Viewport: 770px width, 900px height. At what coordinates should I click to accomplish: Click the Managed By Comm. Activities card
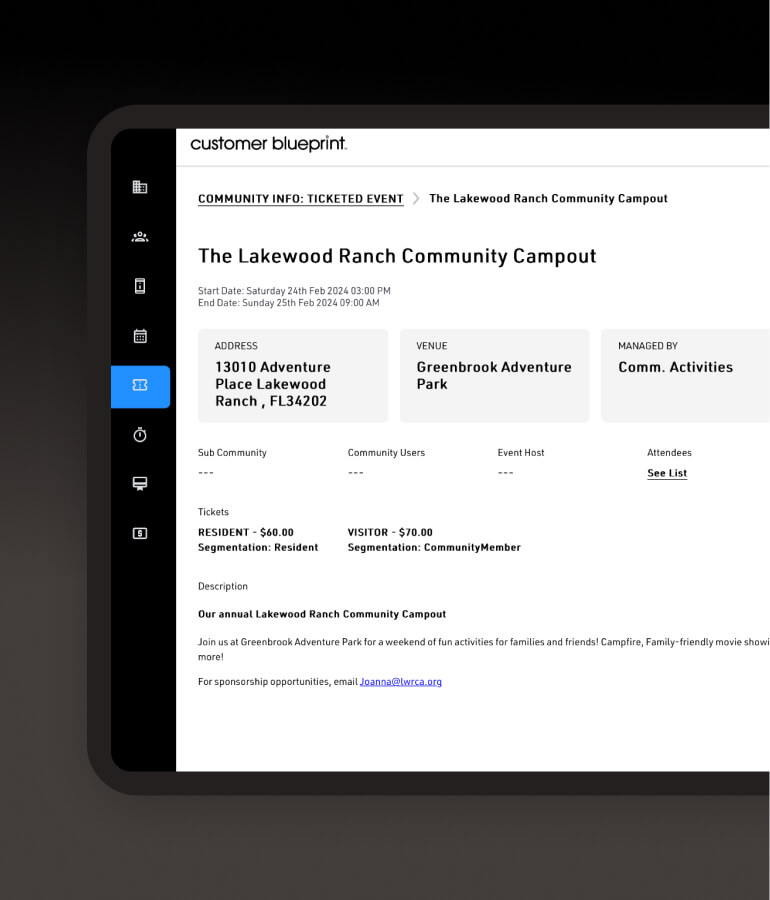(685, 375)
